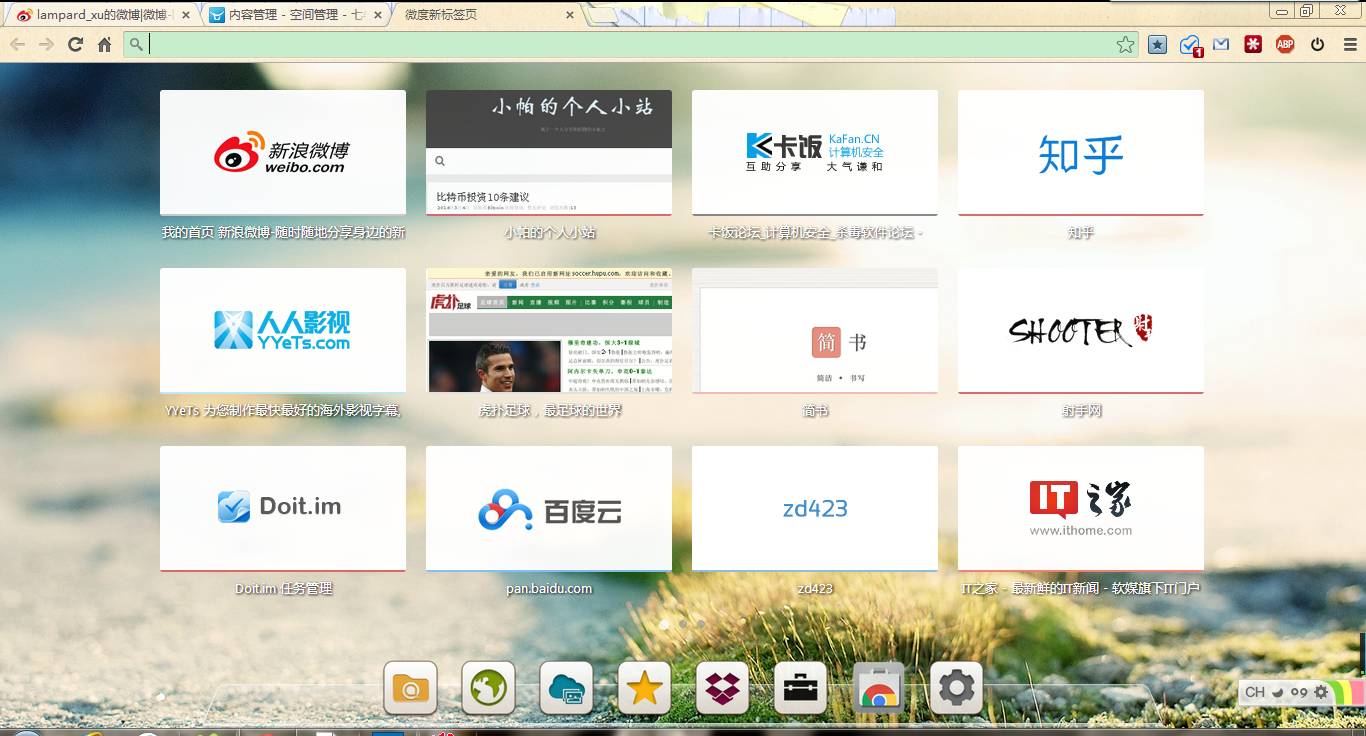Open the mail envelope extension
1366x736 pixels.
point(1221,44)
